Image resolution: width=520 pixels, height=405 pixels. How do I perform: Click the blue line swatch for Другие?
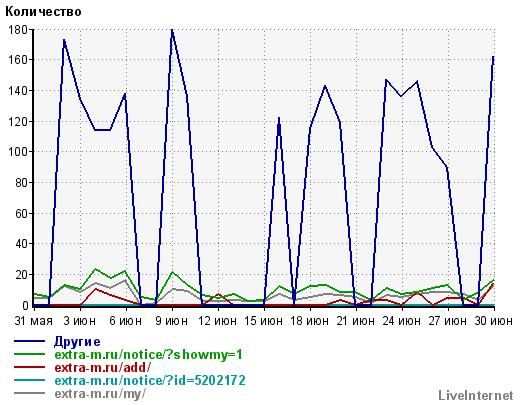pos(29,341)
